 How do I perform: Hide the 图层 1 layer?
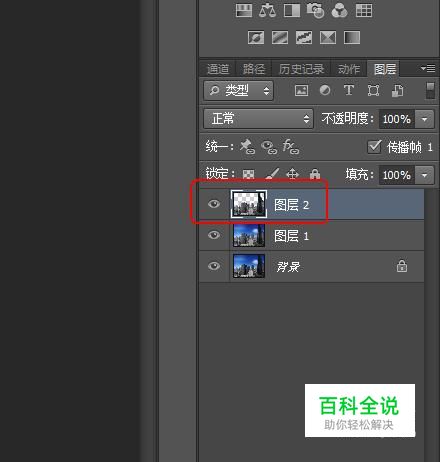tap(214, 235)
